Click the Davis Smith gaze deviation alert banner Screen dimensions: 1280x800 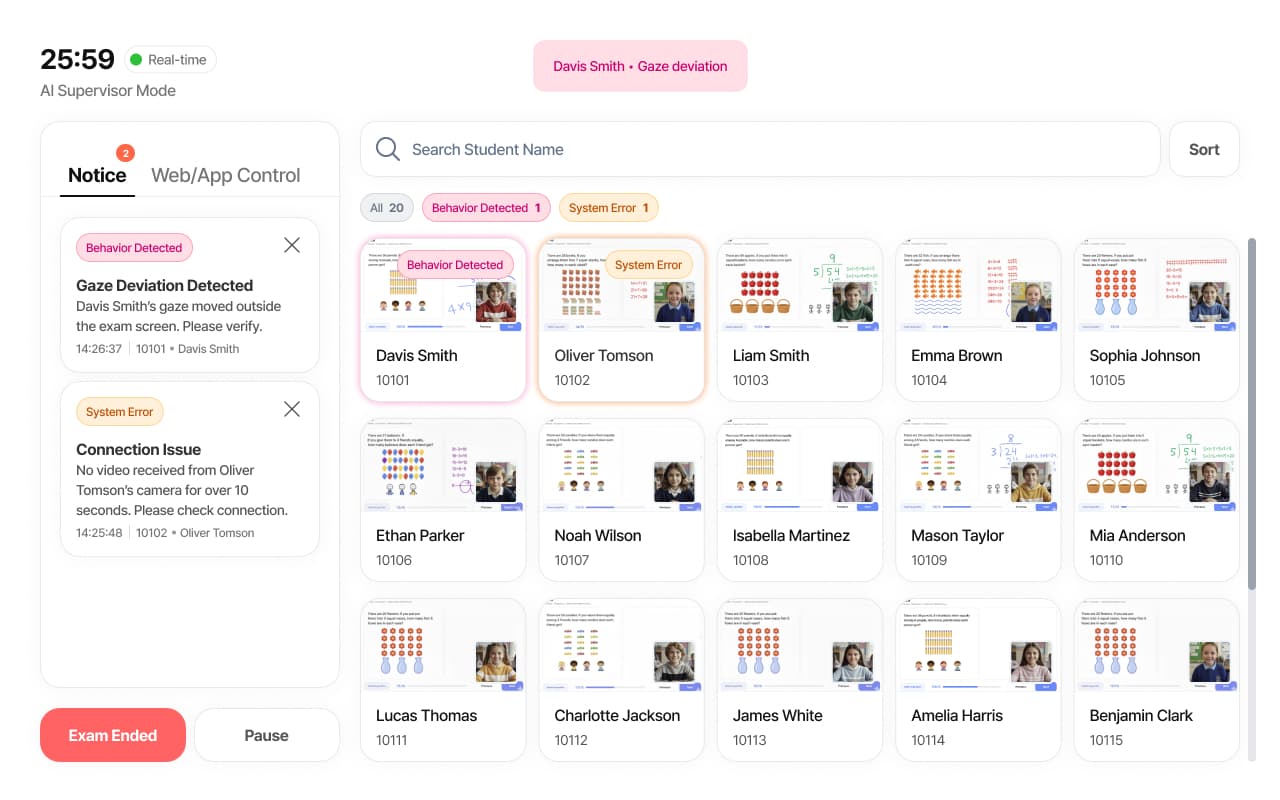click(640, 66)
